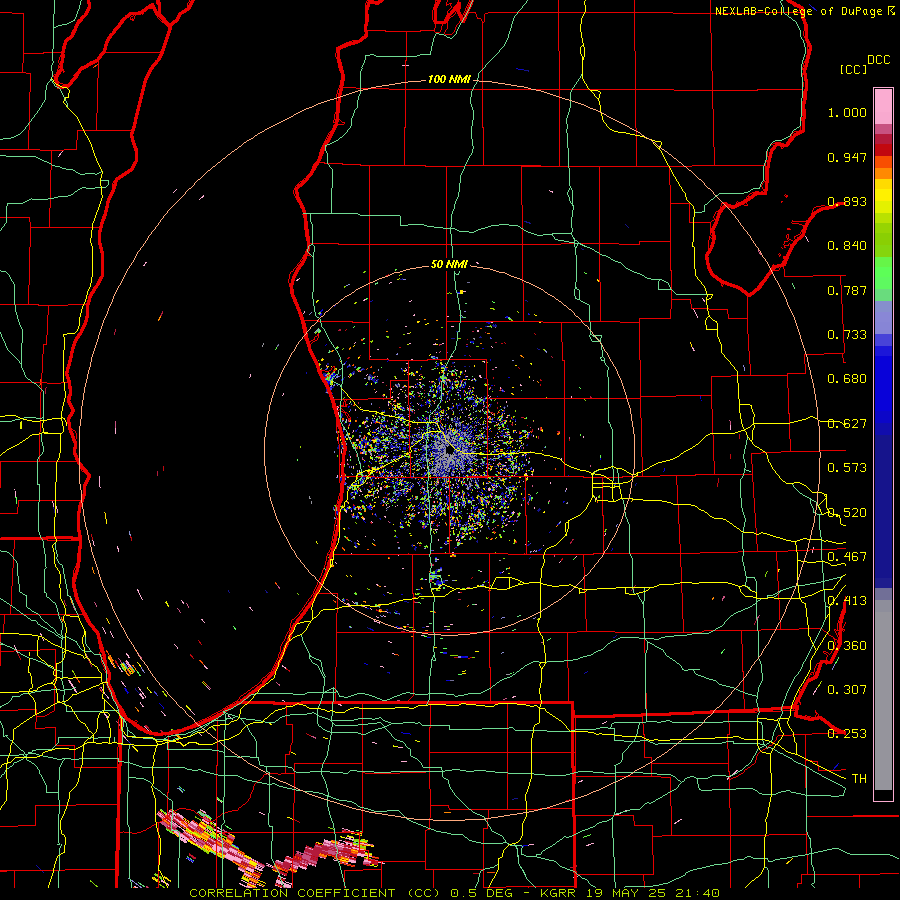
Task: Select the 0.787 scale value
Action: 847,290
